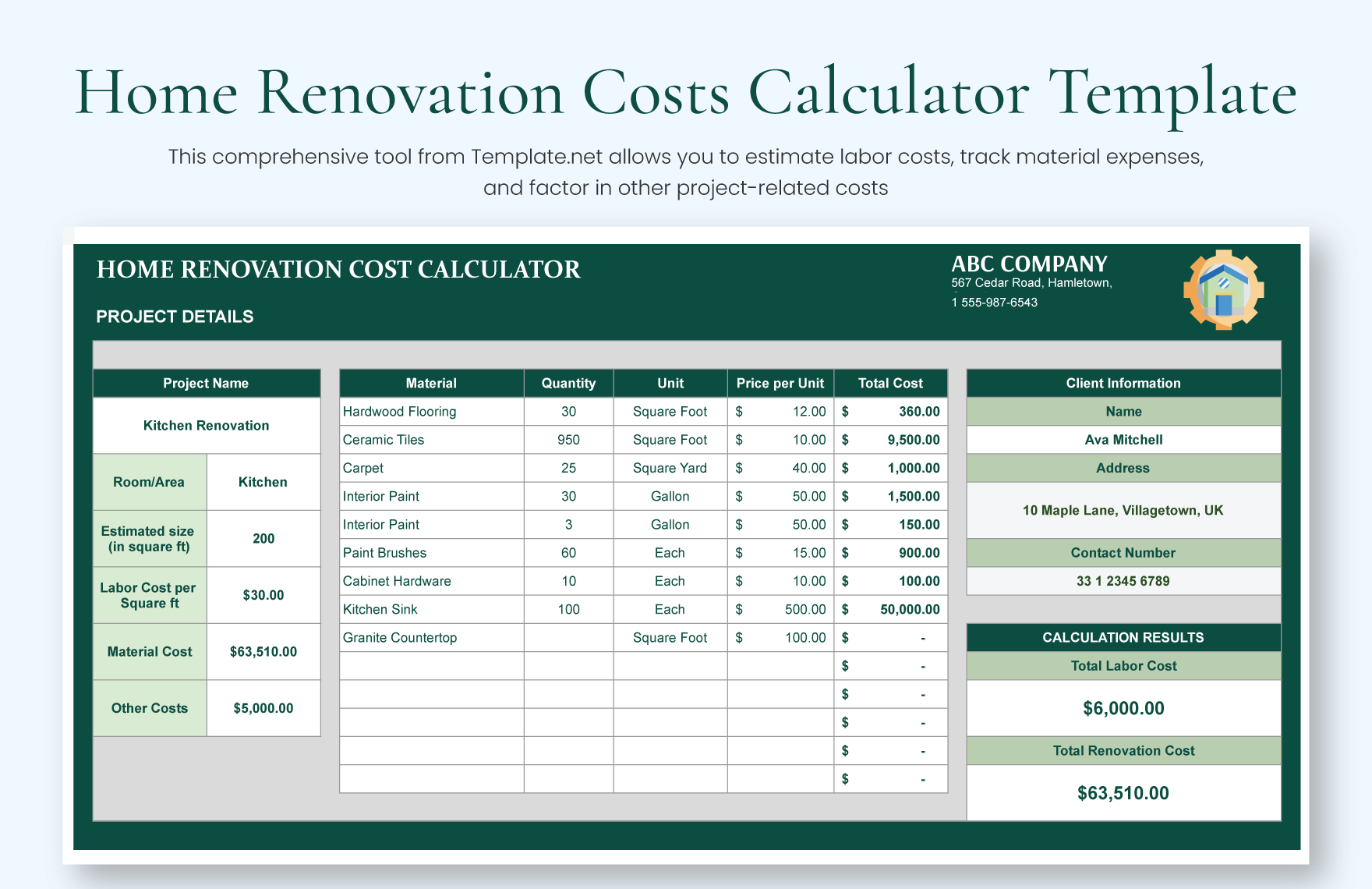1372x889 pixels.
Task: Click the Total Labor Cost value $6,000.00
Action: (x=1123, y=708)
